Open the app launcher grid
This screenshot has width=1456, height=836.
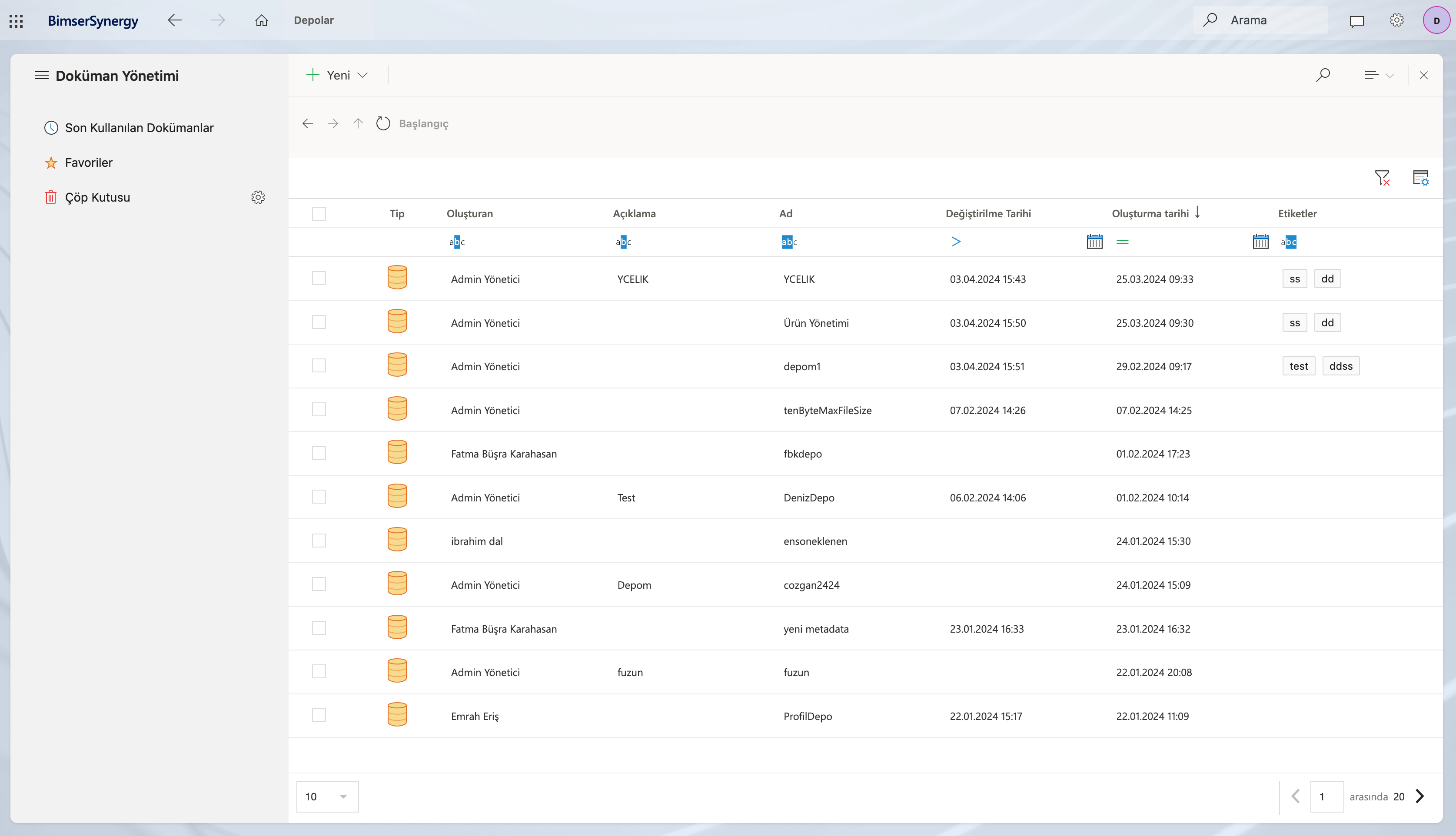point(16,21)
